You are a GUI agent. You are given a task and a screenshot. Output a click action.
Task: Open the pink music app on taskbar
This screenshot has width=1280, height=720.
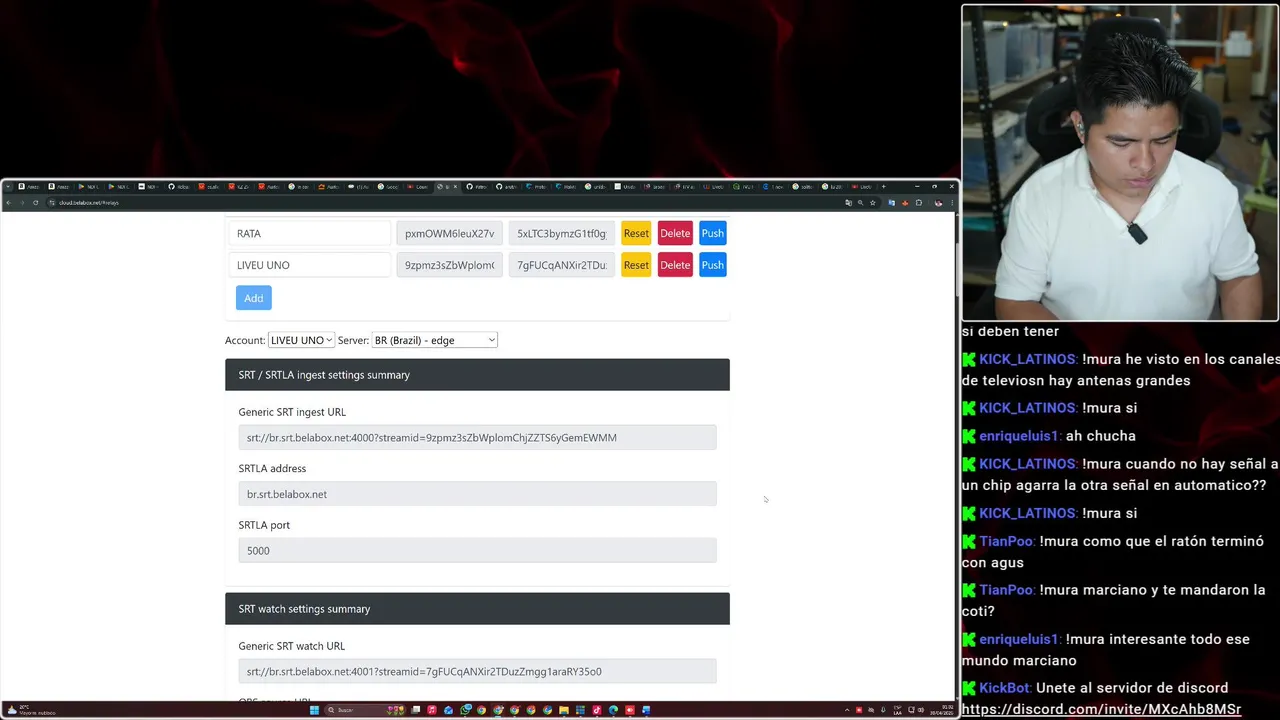[x=432, y=710]
